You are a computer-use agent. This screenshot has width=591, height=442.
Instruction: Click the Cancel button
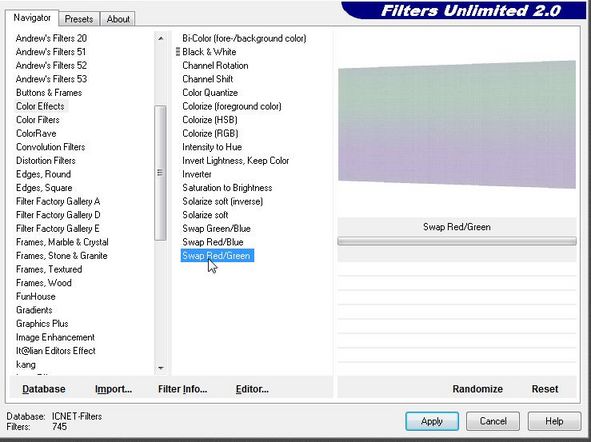(493, 421)
